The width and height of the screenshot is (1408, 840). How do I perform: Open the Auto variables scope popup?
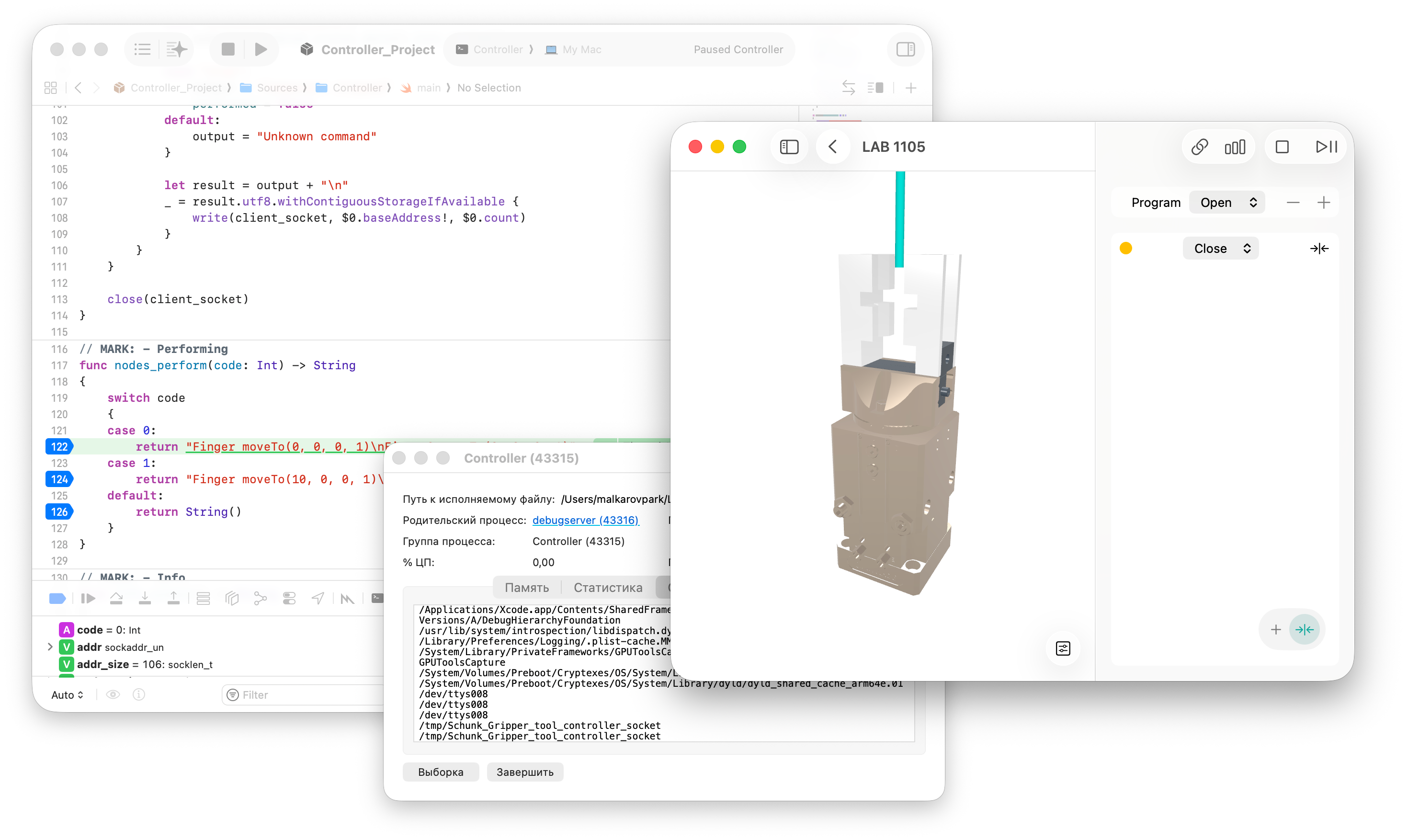68,694
